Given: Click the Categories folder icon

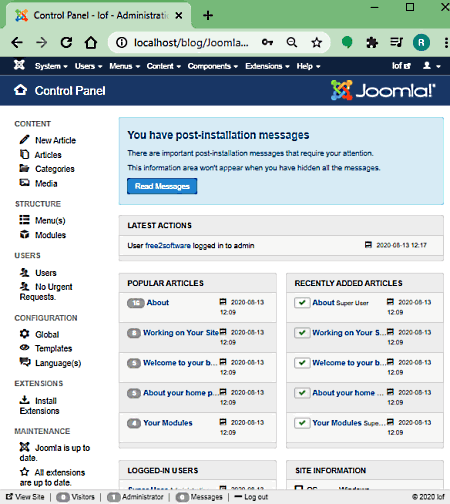Looking at the screenshot, I should [x=24, y=168].
